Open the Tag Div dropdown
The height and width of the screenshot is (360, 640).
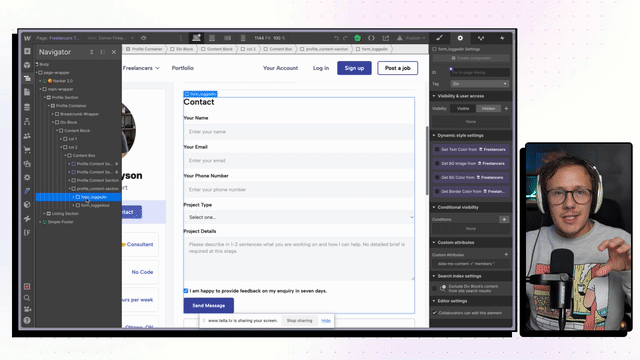(x=480, y=84)
